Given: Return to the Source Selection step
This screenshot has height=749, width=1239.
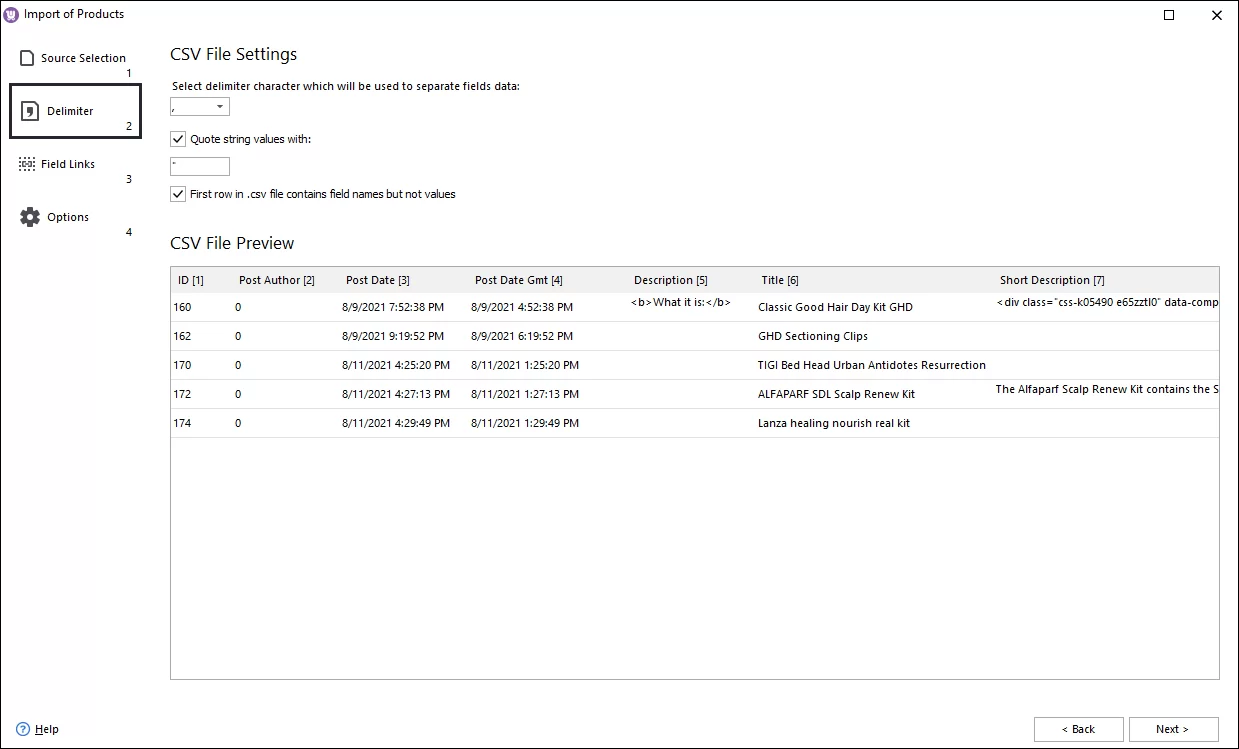Looking at the screenshot, I should (82, 57).
